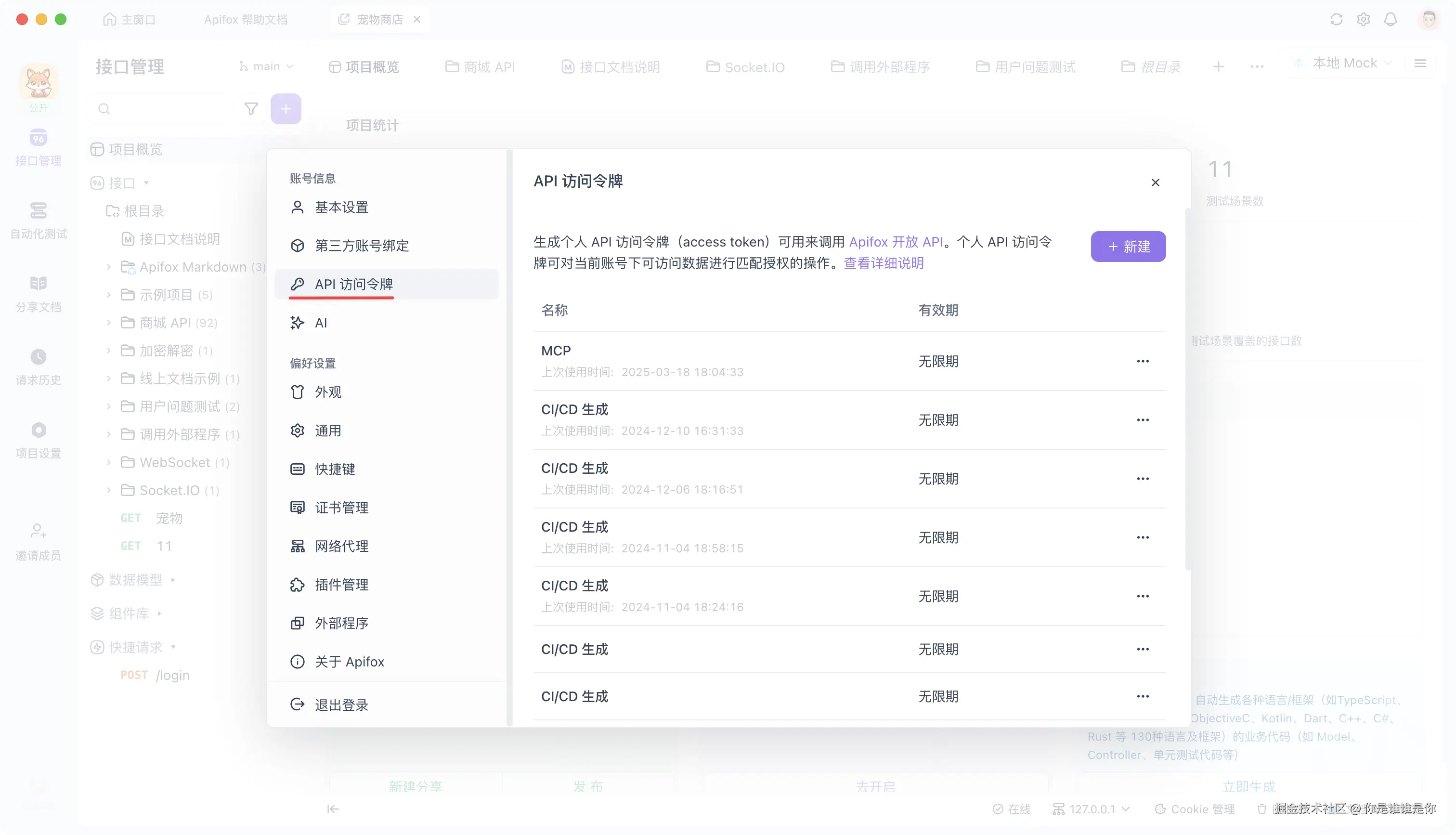Open the 本地 Mock environment dropdown
The height and width of the screenshot is (835, 1456).
(x=1344, y=63)
